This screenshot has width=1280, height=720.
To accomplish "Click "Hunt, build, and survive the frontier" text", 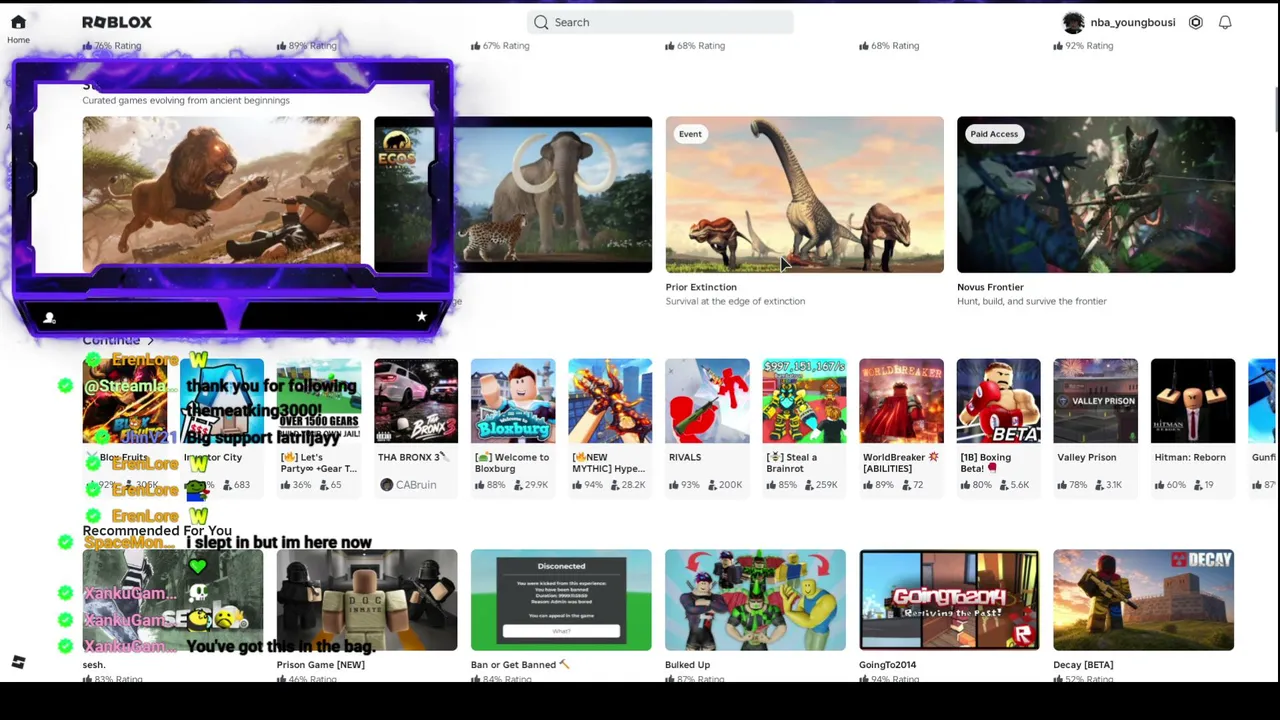I will click(1032, 301).
